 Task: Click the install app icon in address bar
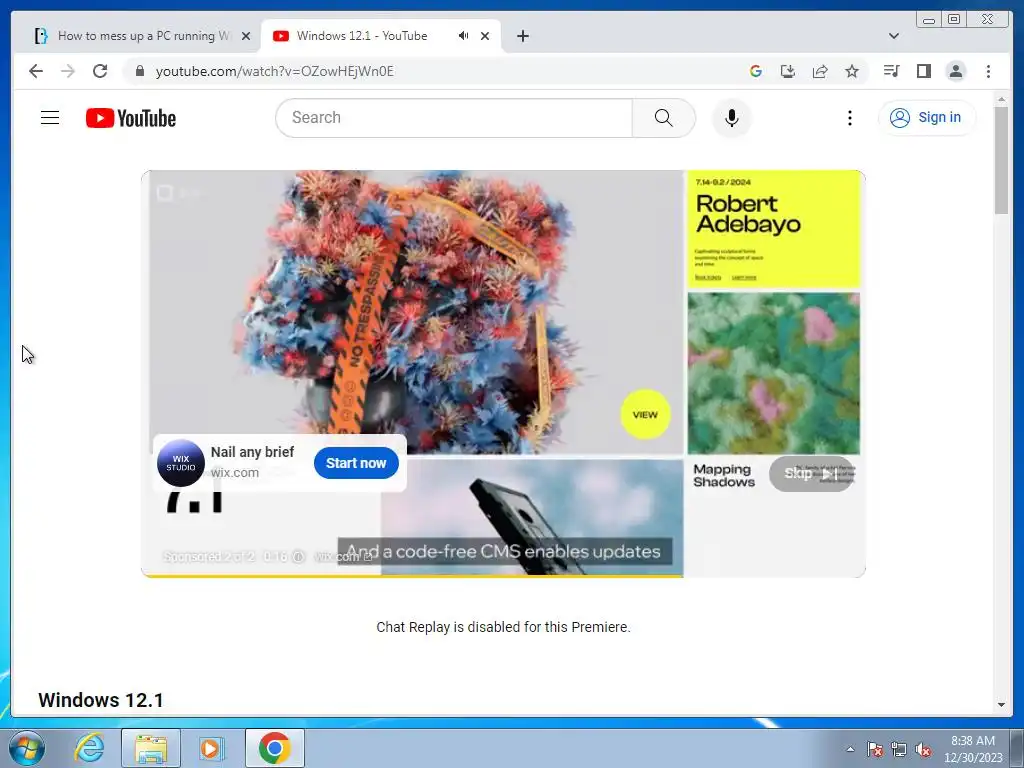(x=788, y=71)
